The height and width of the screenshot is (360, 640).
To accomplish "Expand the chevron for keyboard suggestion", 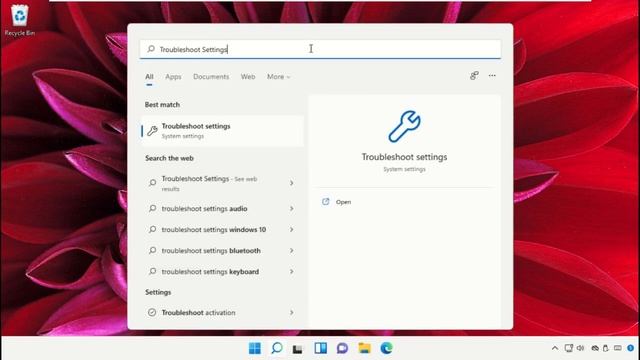I will (x=291, y=271).
